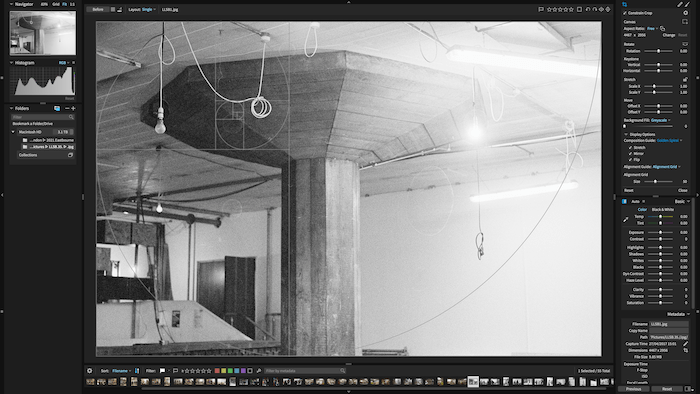Set Navigator zoom to Fit
The image size is (700, 394).
pos(65,4)
